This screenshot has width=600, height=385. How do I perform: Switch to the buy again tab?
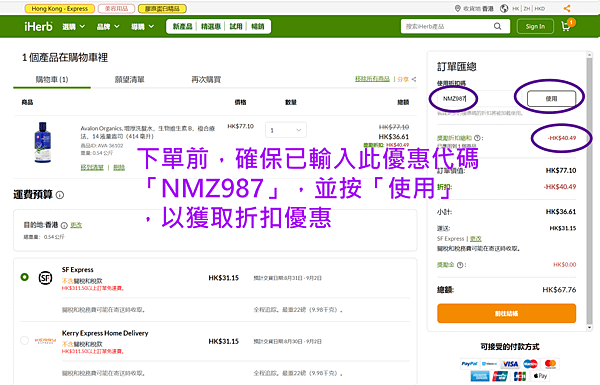pyautogui.click(x=206, y=80)
